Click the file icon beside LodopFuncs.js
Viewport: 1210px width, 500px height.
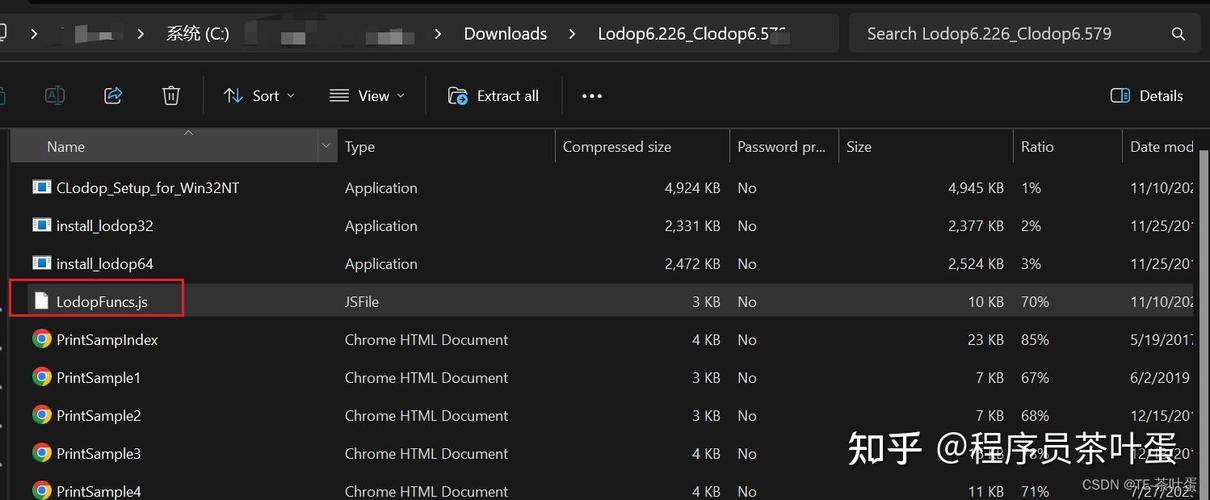tap(42, 302)
